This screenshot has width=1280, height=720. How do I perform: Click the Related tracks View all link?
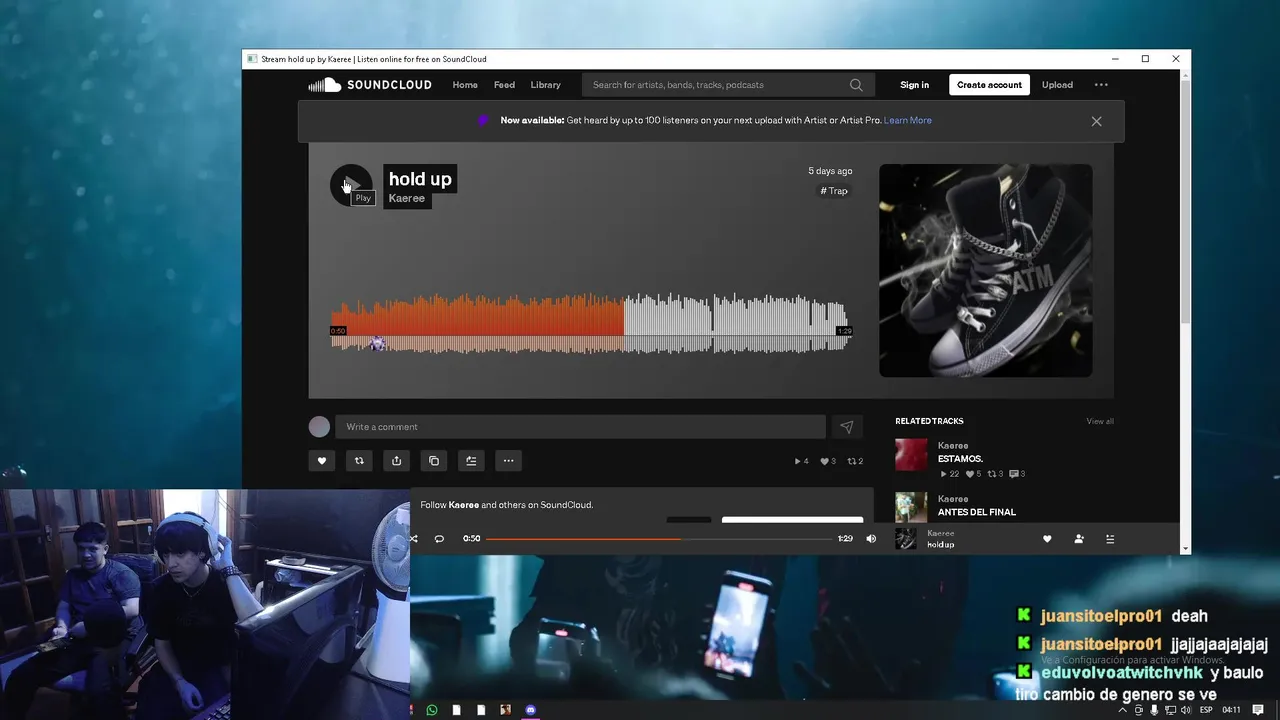(x=1100, y=421)
